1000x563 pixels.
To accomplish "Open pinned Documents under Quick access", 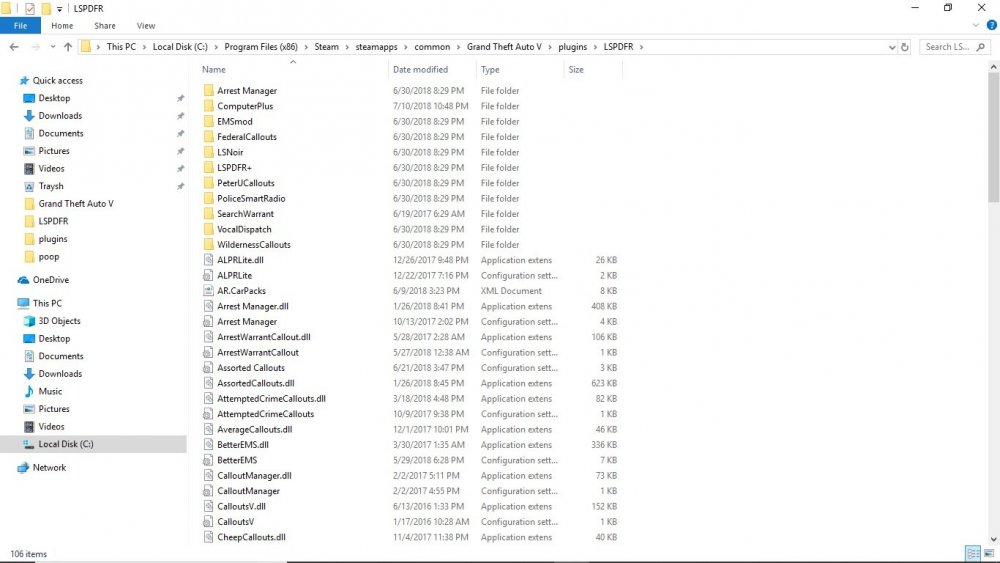I will [61, 133].
